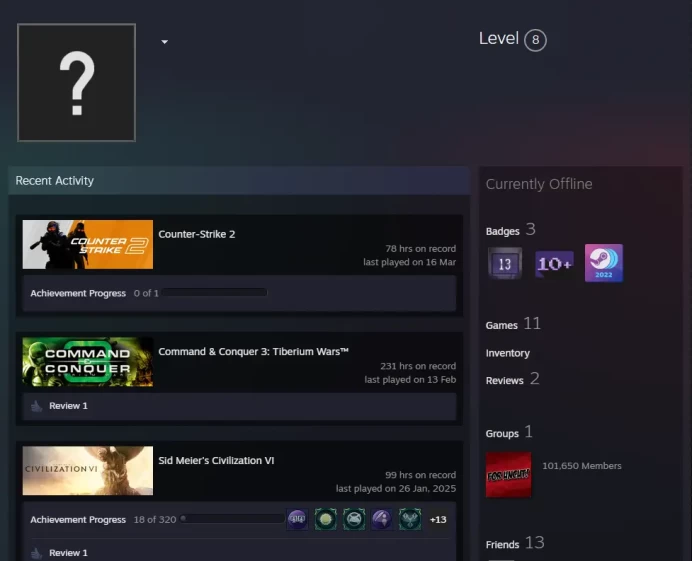Click the 10+ game collector badge
The image size is (692, 561).
554,264
